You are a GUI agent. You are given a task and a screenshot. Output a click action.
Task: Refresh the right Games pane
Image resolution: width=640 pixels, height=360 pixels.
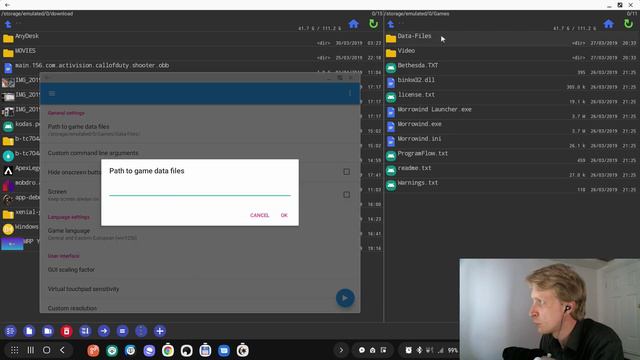tap(628, 24)
